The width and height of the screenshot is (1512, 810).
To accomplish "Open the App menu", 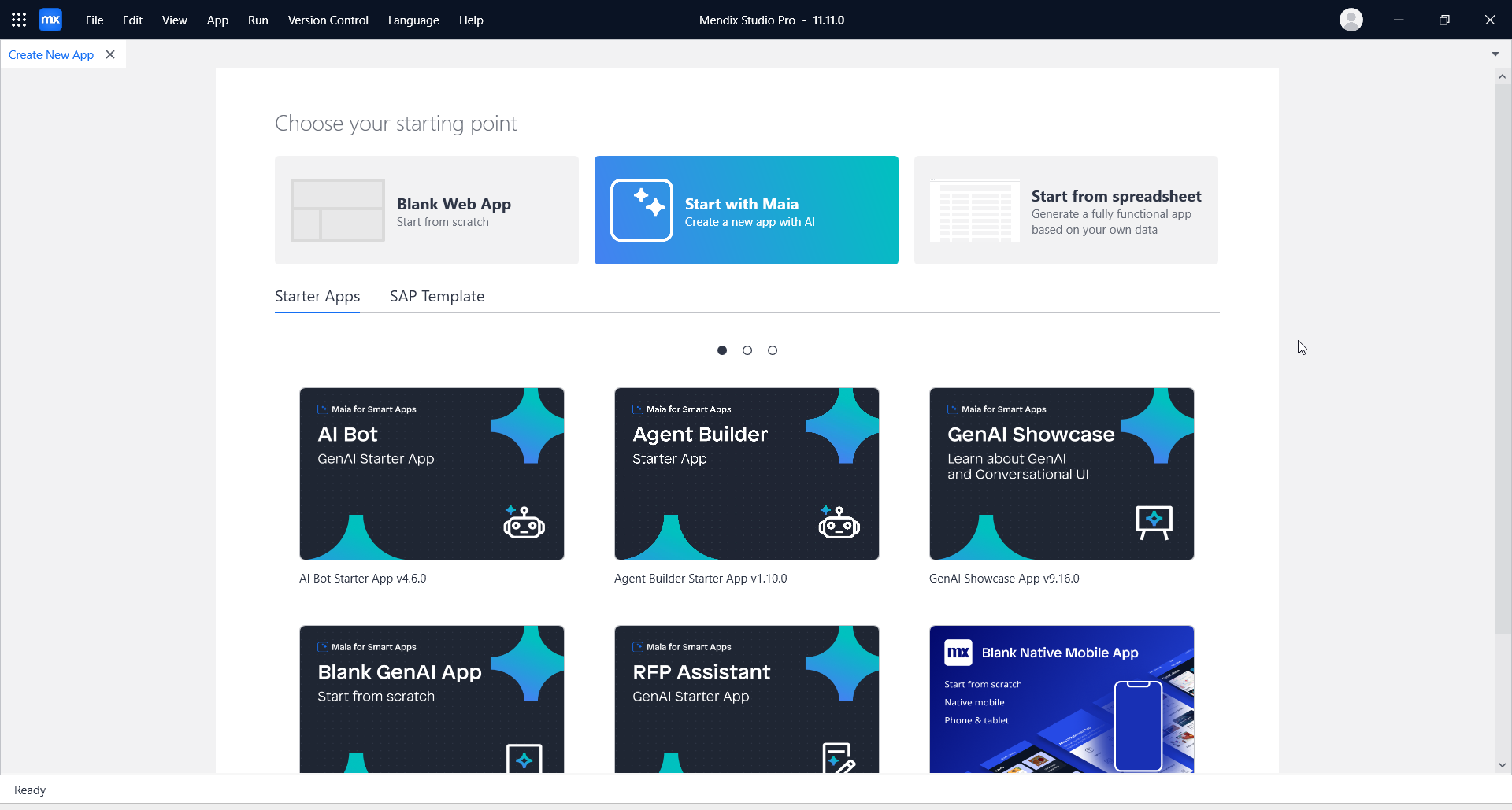I will pyautogui.click(x=217, y=20).
